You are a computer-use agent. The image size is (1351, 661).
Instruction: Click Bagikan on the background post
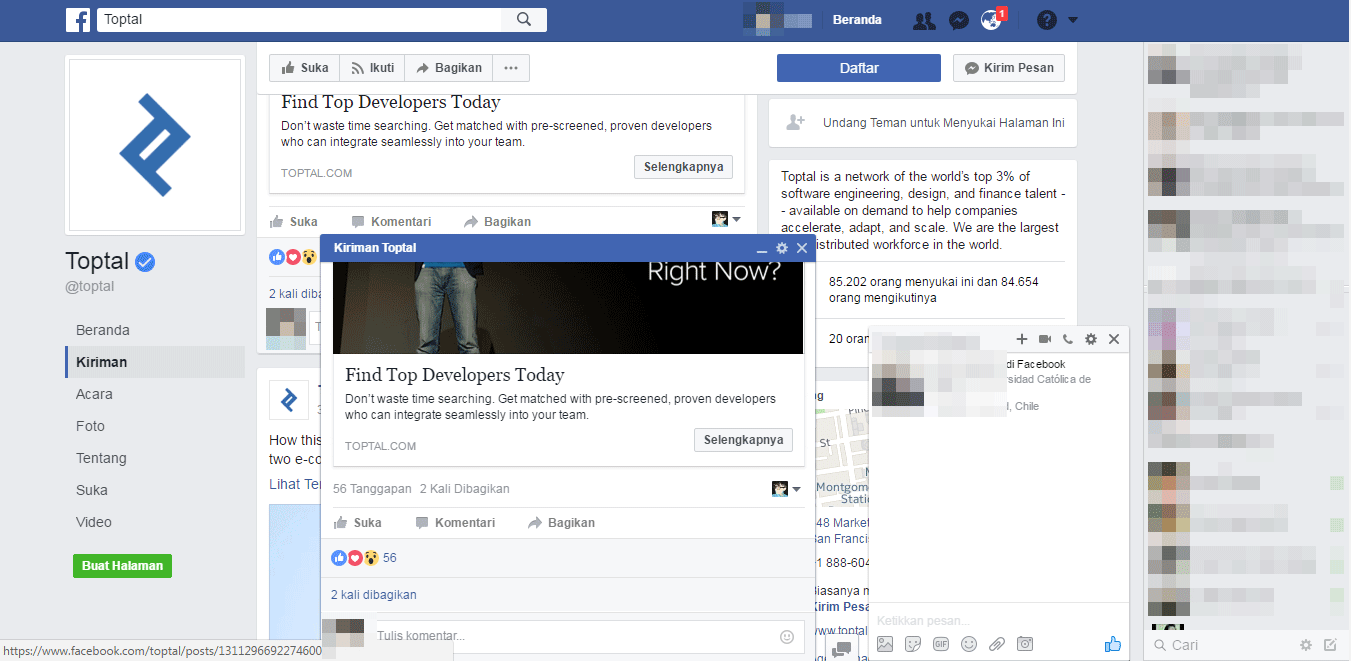click(498, 222)
